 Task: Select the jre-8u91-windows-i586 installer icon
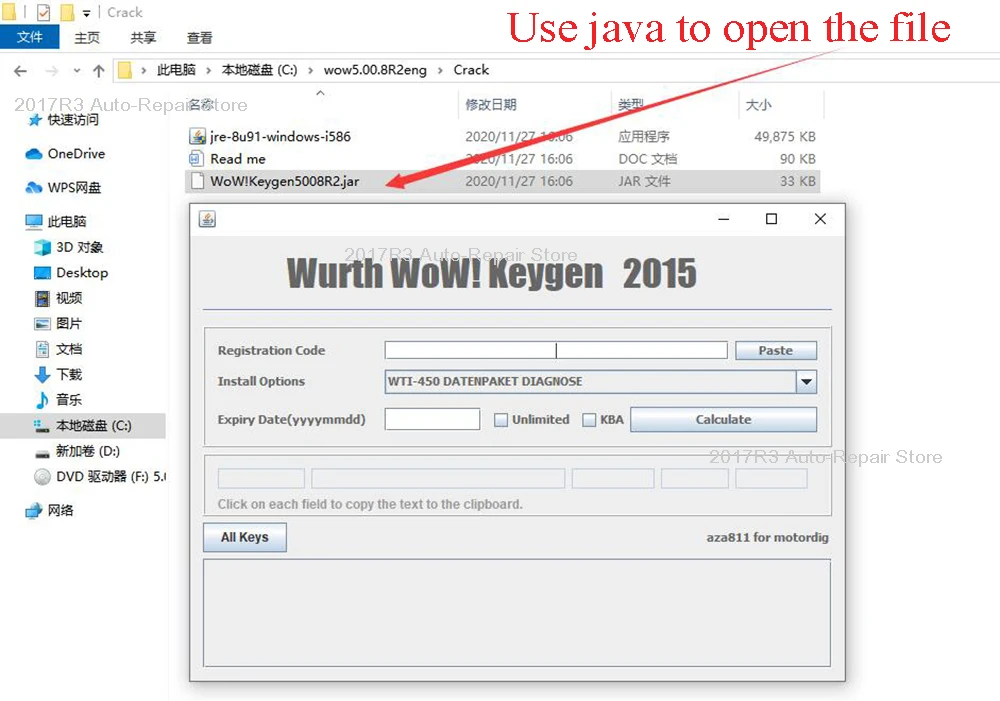coord(197,136)
